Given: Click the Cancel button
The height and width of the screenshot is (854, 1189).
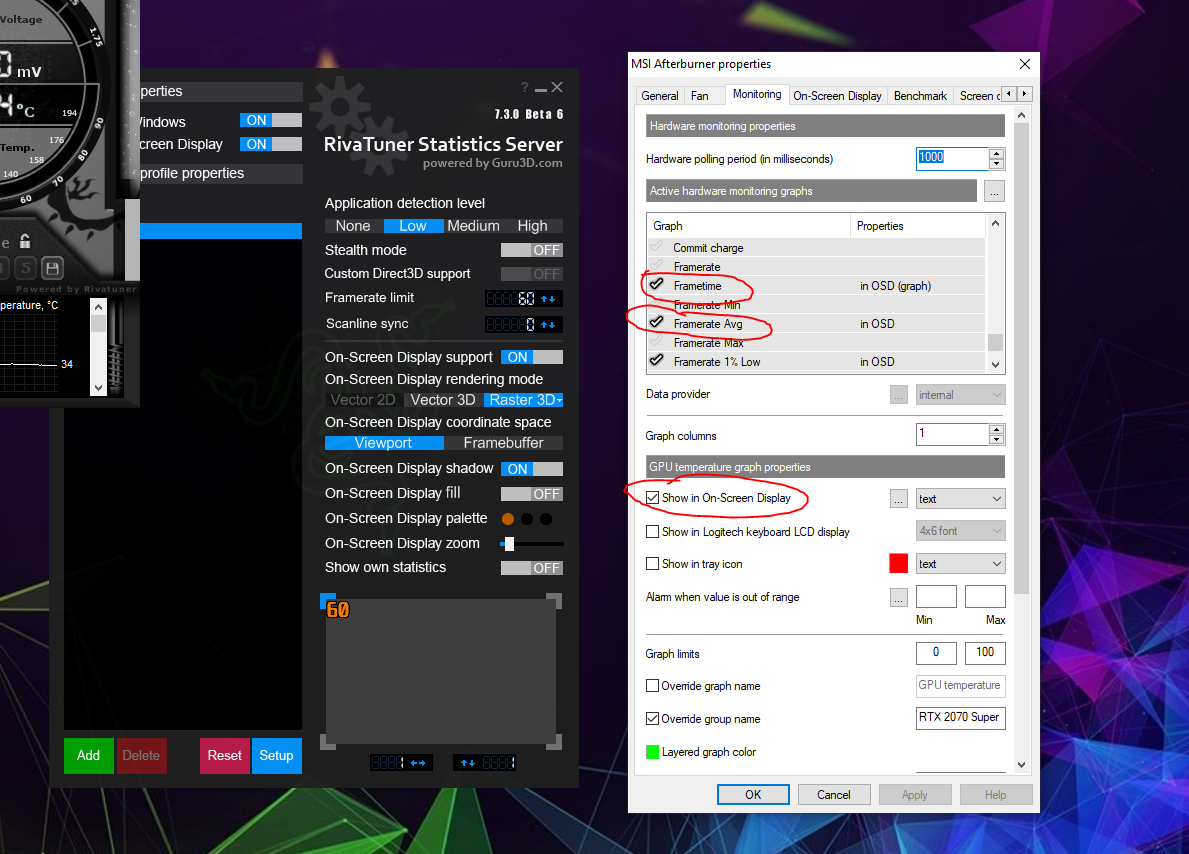Looking at the screenshot, I should pyautogui.click(x=833, y=795).
